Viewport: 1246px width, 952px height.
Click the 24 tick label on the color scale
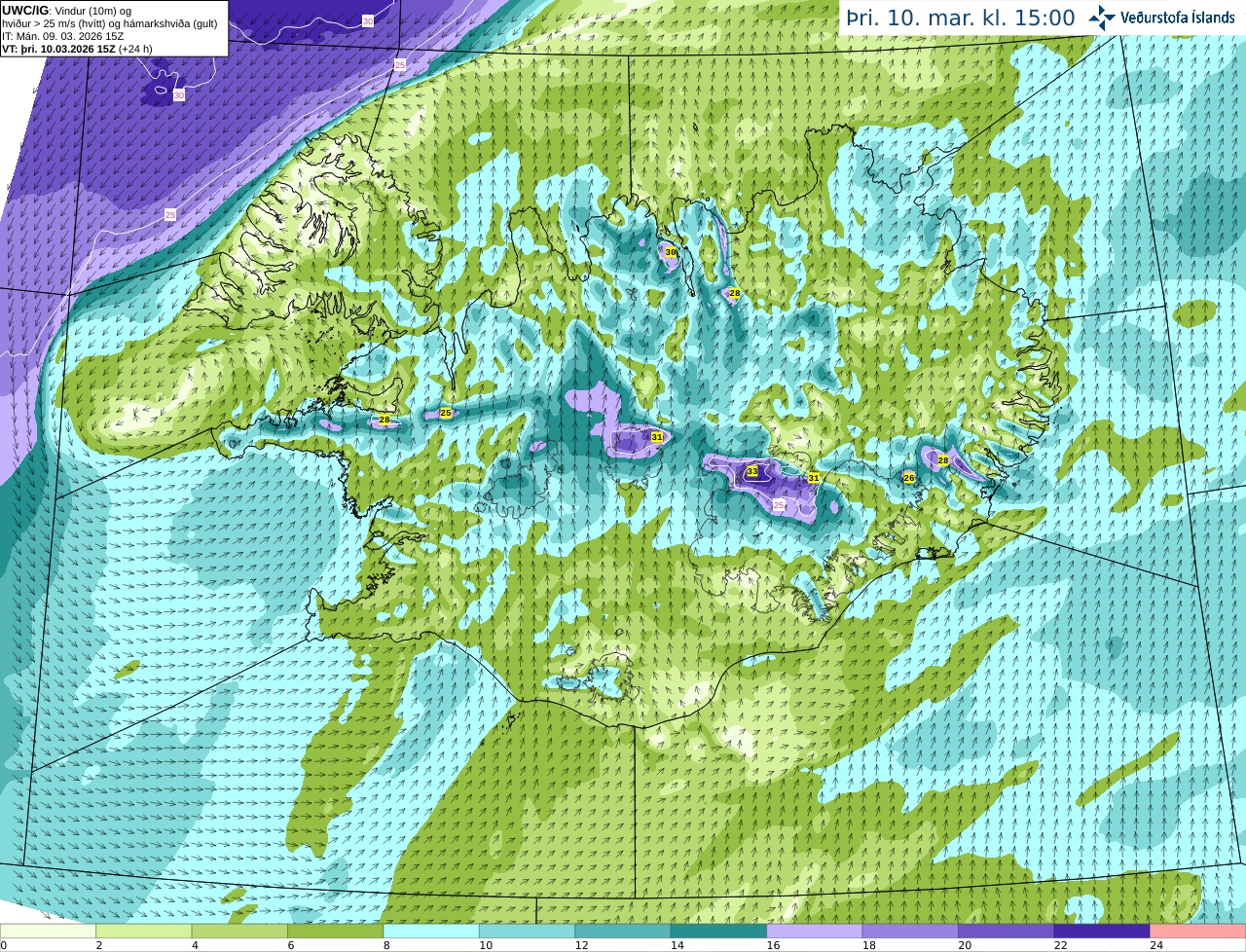pyautogui.click(x=1156, y=945)
